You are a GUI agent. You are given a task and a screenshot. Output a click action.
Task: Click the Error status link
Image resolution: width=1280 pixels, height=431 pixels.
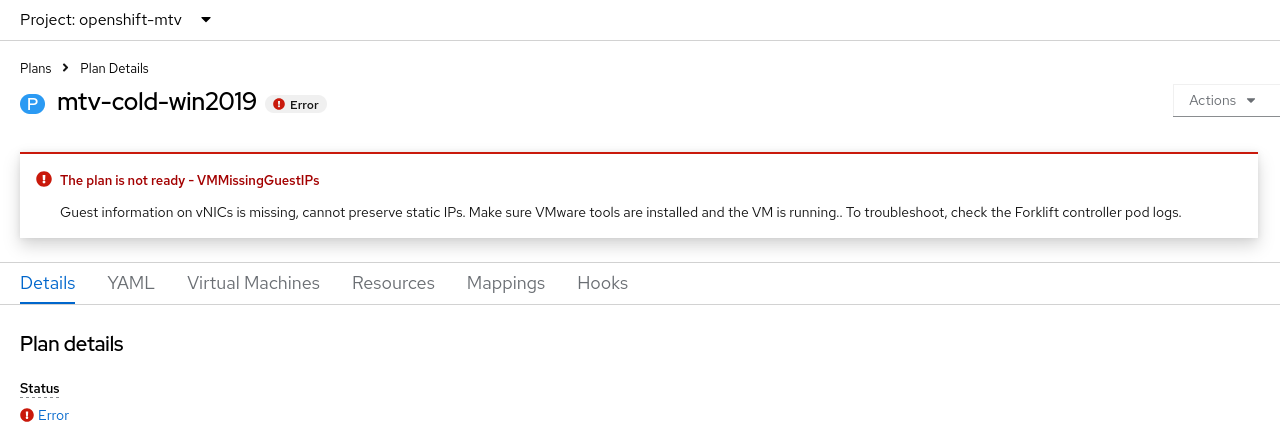click(x=53, y=415)
